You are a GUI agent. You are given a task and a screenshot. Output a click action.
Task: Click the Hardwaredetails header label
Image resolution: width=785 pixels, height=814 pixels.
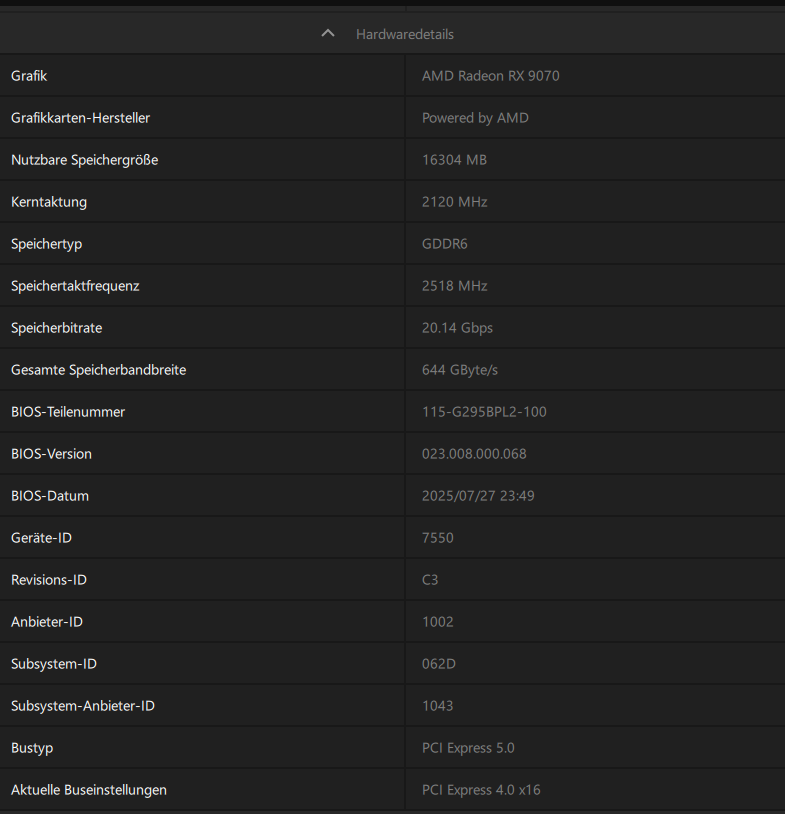(404, 34)
